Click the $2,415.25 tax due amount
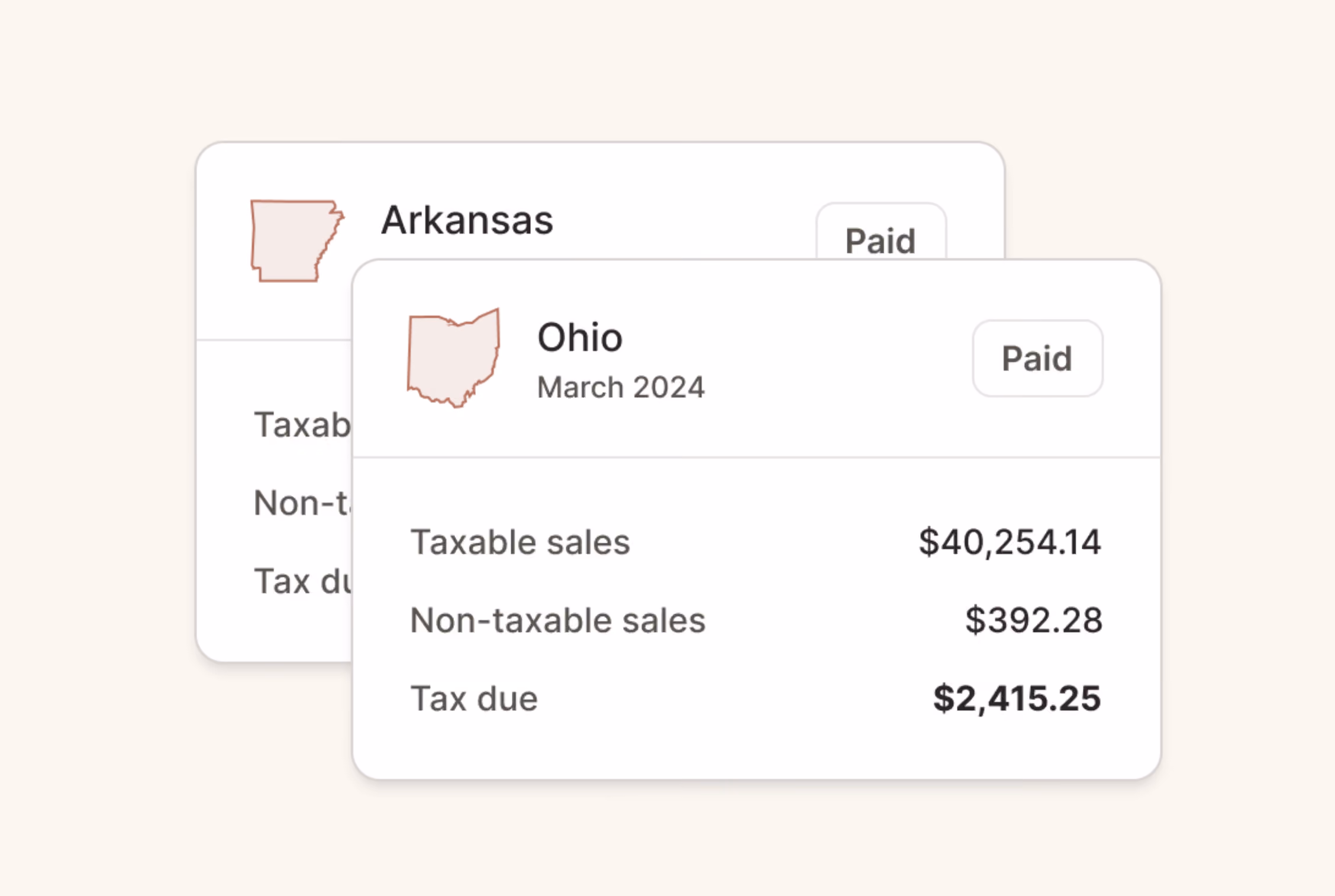 1017,698
